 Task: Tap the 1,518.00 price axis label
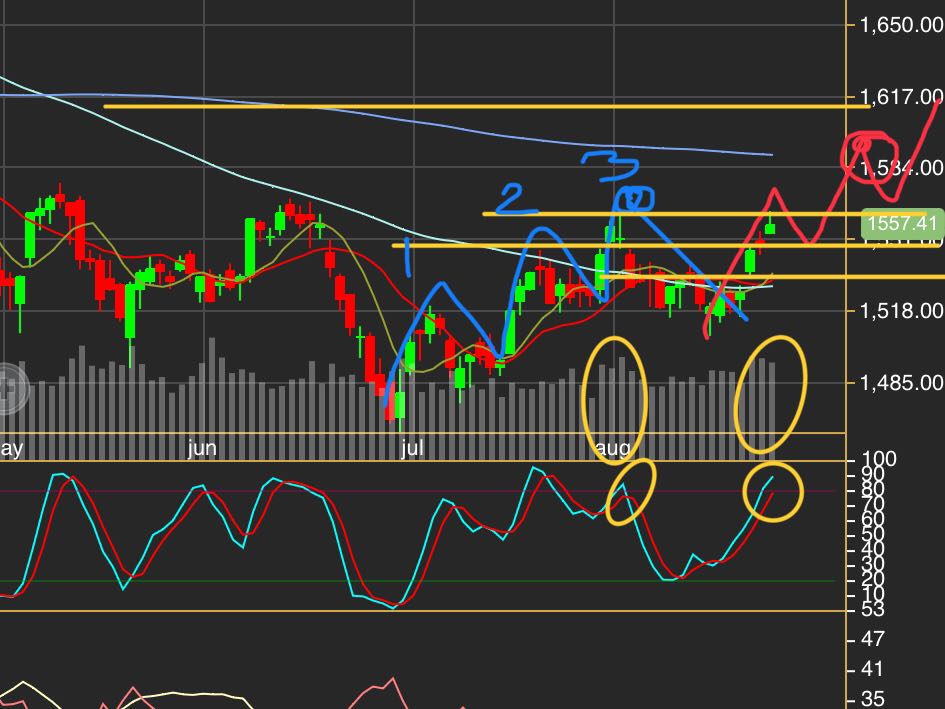tap(902, 311)
